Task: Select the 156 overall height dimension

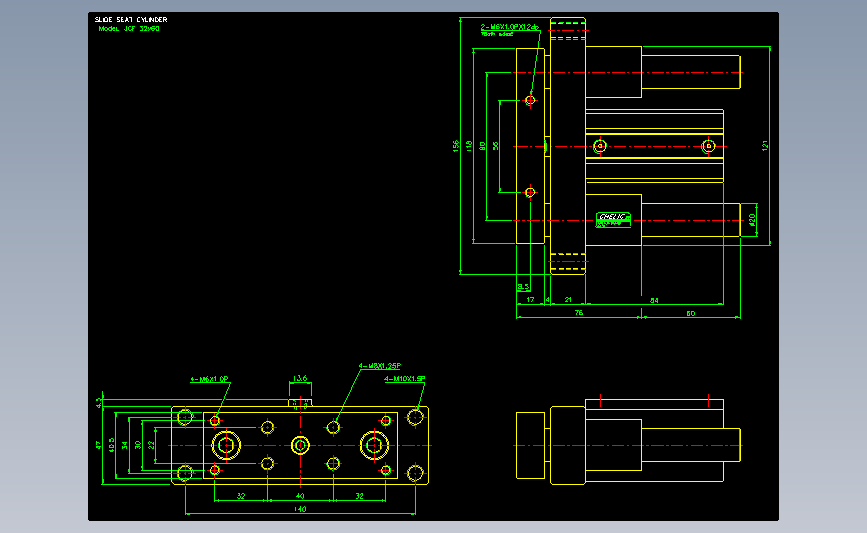Action: pos(456,146)
